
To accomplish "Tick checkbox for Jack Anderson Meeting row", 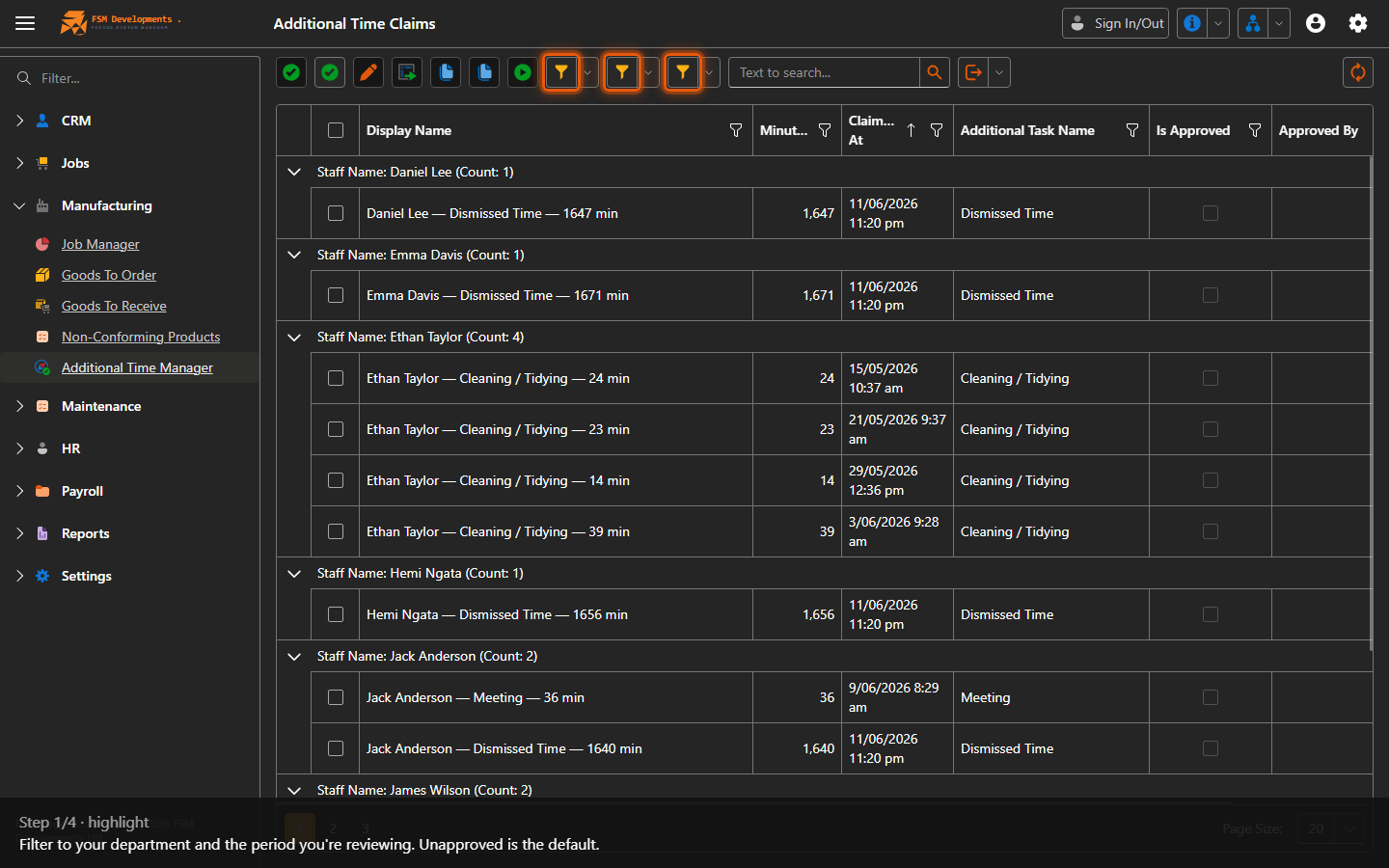I will coord(336,697).
